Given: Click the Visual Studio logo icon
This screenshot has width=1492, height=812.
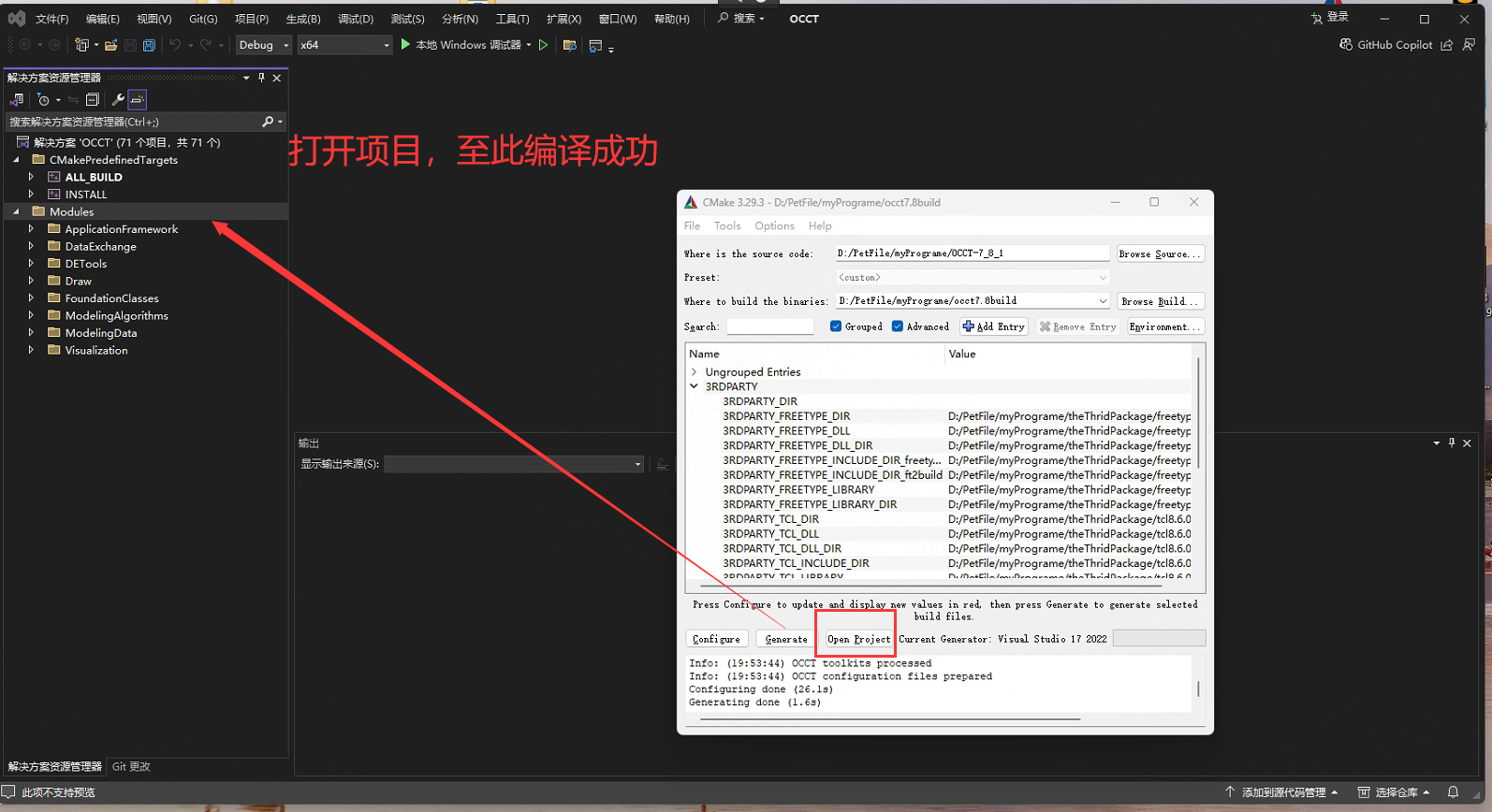Looking at the screenshot, I should coord(17,18).
